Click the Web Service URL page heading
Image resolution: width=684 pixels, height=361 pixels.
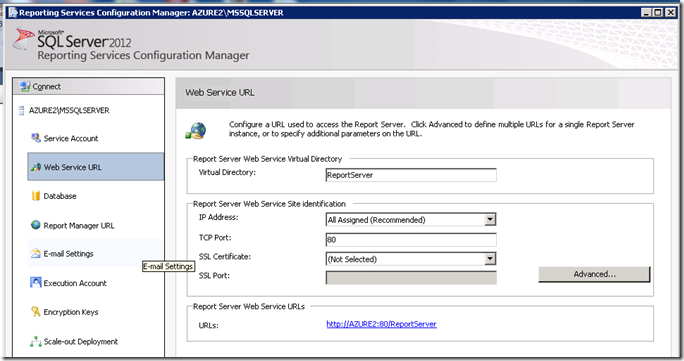coord(220,92)
